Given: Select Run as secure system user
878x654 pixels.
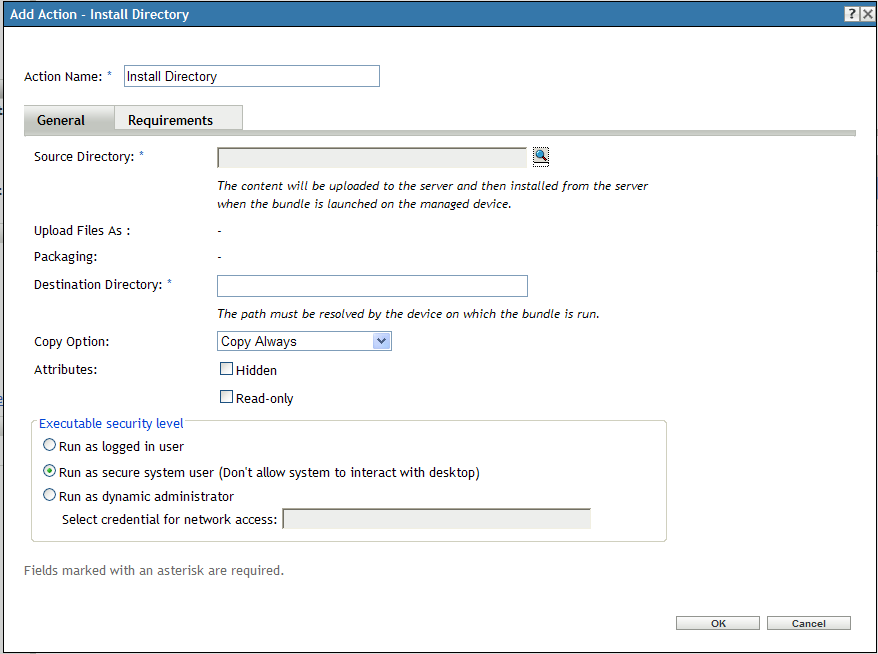Looking at the screenshot, I should 49,470.
